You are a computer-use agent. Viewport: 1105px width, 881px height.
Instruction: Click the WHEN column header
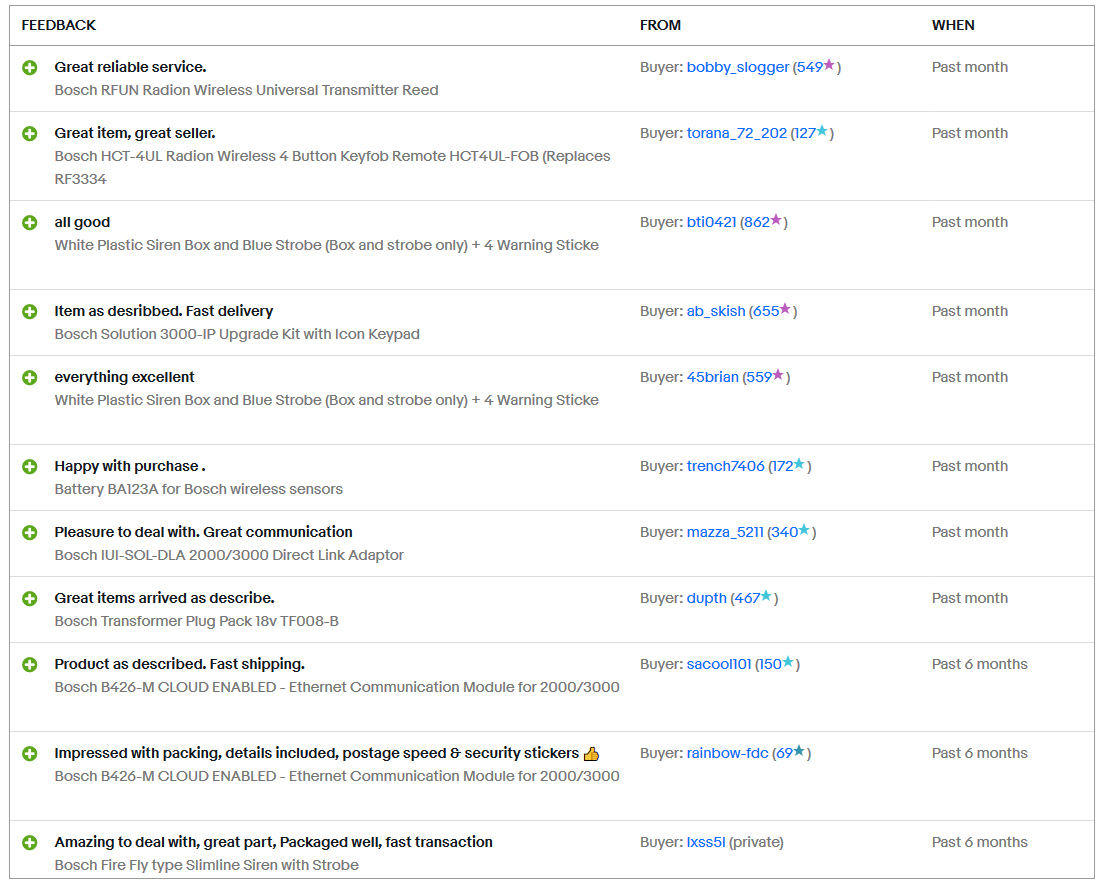coord(953,25)
